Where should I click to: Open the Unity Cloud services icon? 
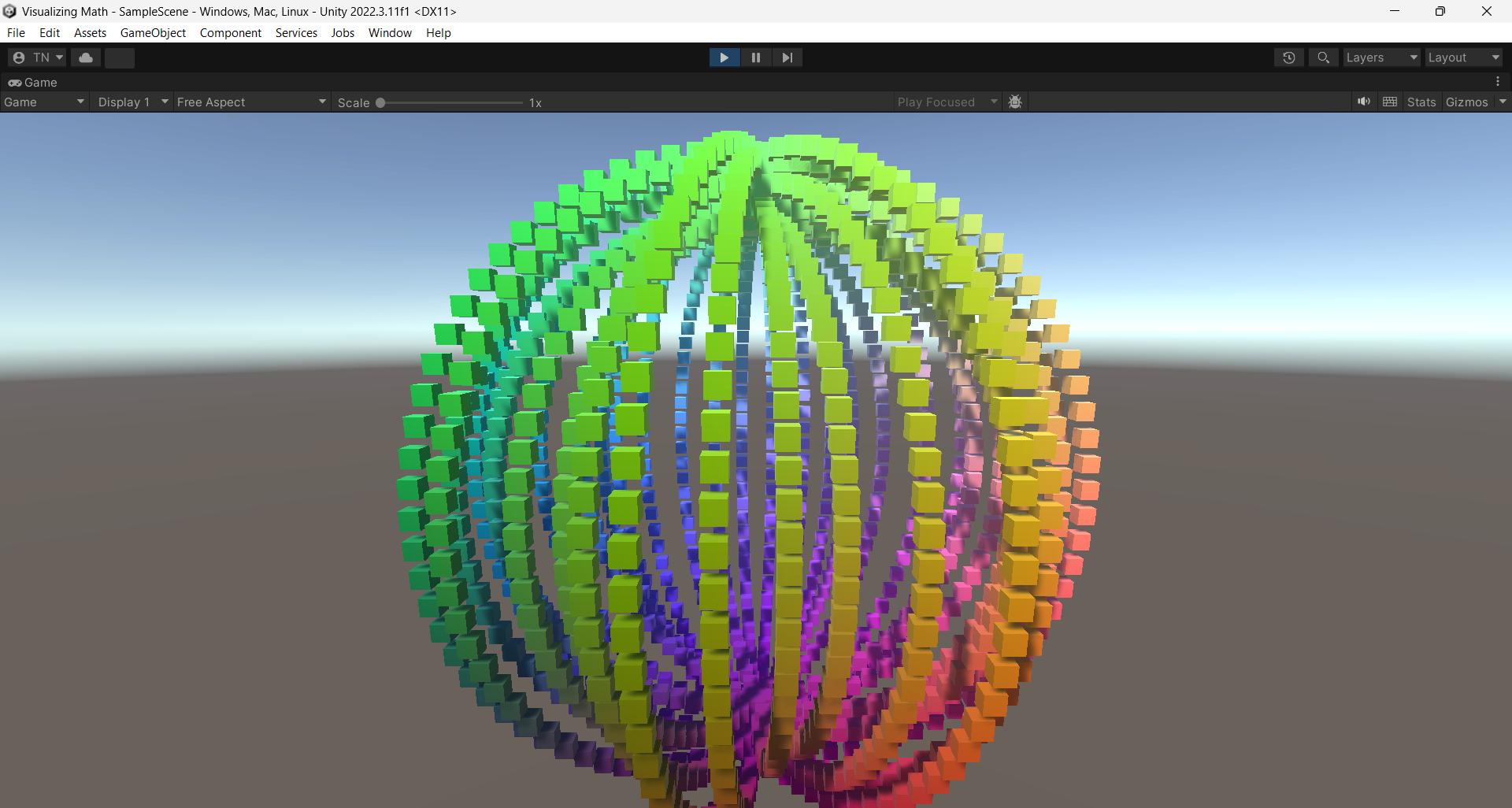point(86,57)
